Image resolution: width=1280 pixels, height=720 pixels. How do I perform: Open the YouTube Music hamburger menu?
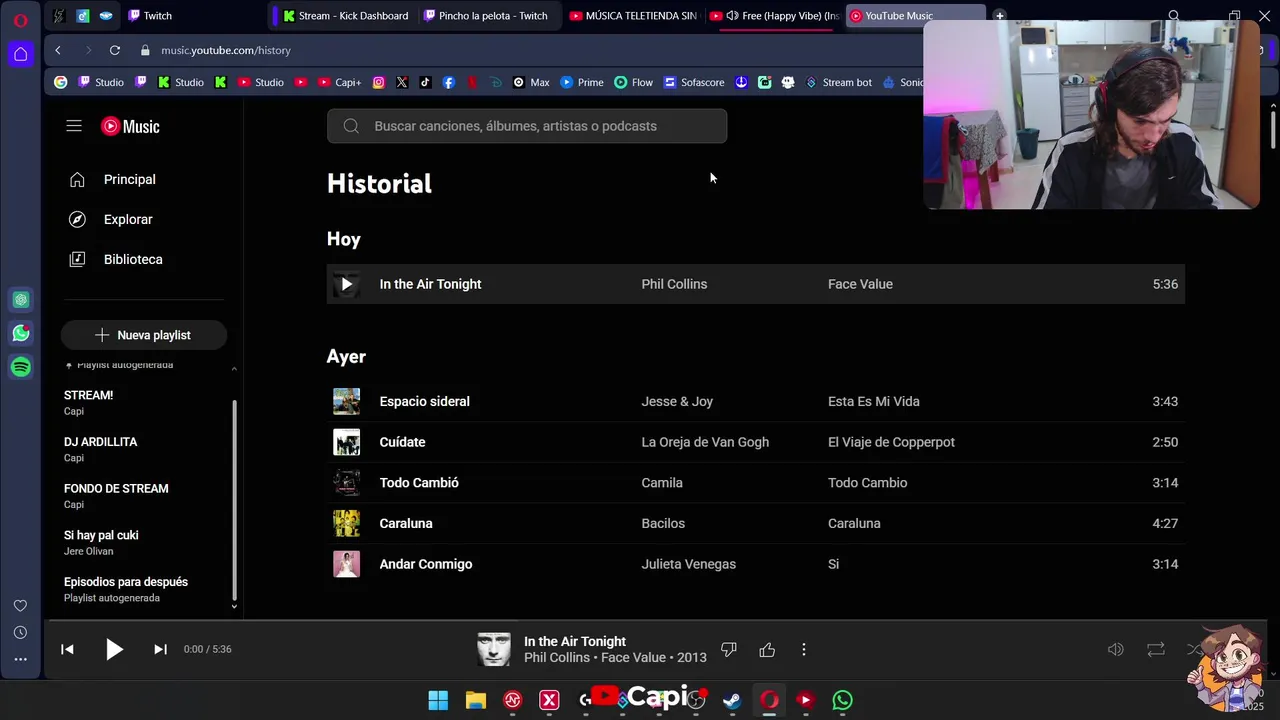[74, 126]
